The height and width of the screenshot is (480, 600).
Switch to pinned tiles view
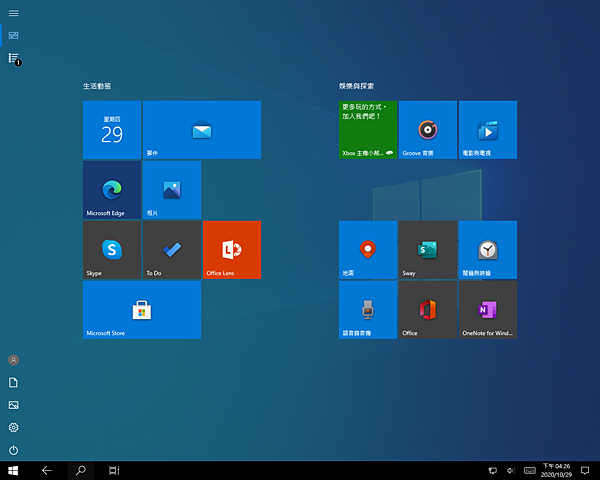point(13,35)
